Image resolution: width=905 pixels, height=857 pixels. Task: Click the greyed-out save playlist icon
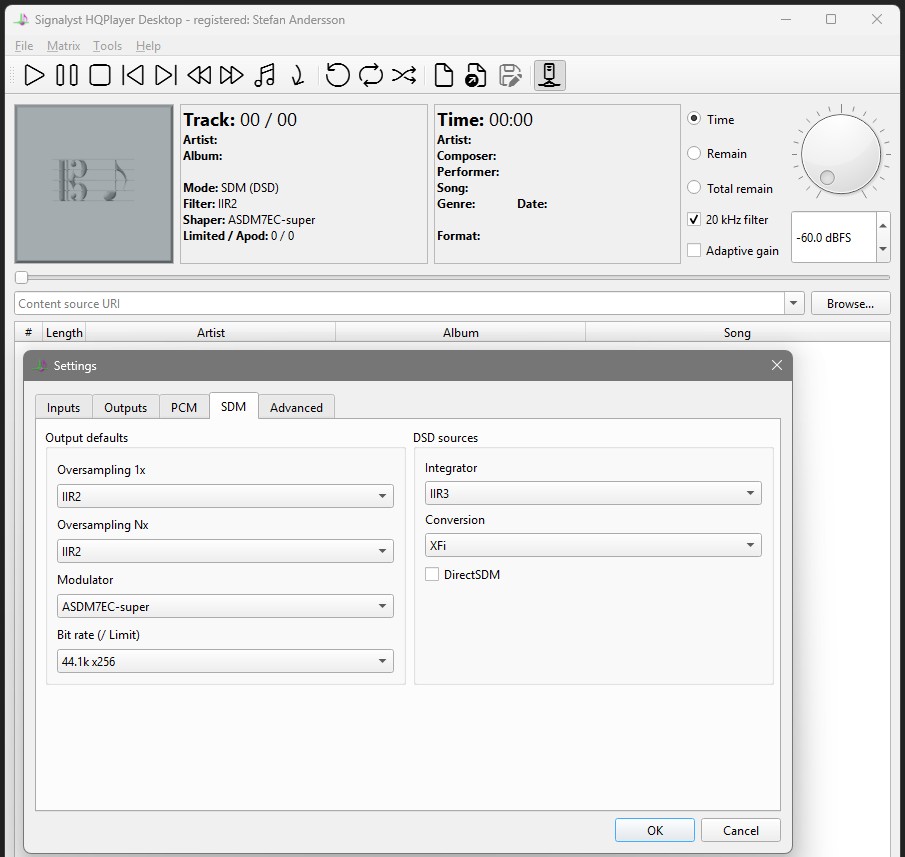tap(510, 75)
